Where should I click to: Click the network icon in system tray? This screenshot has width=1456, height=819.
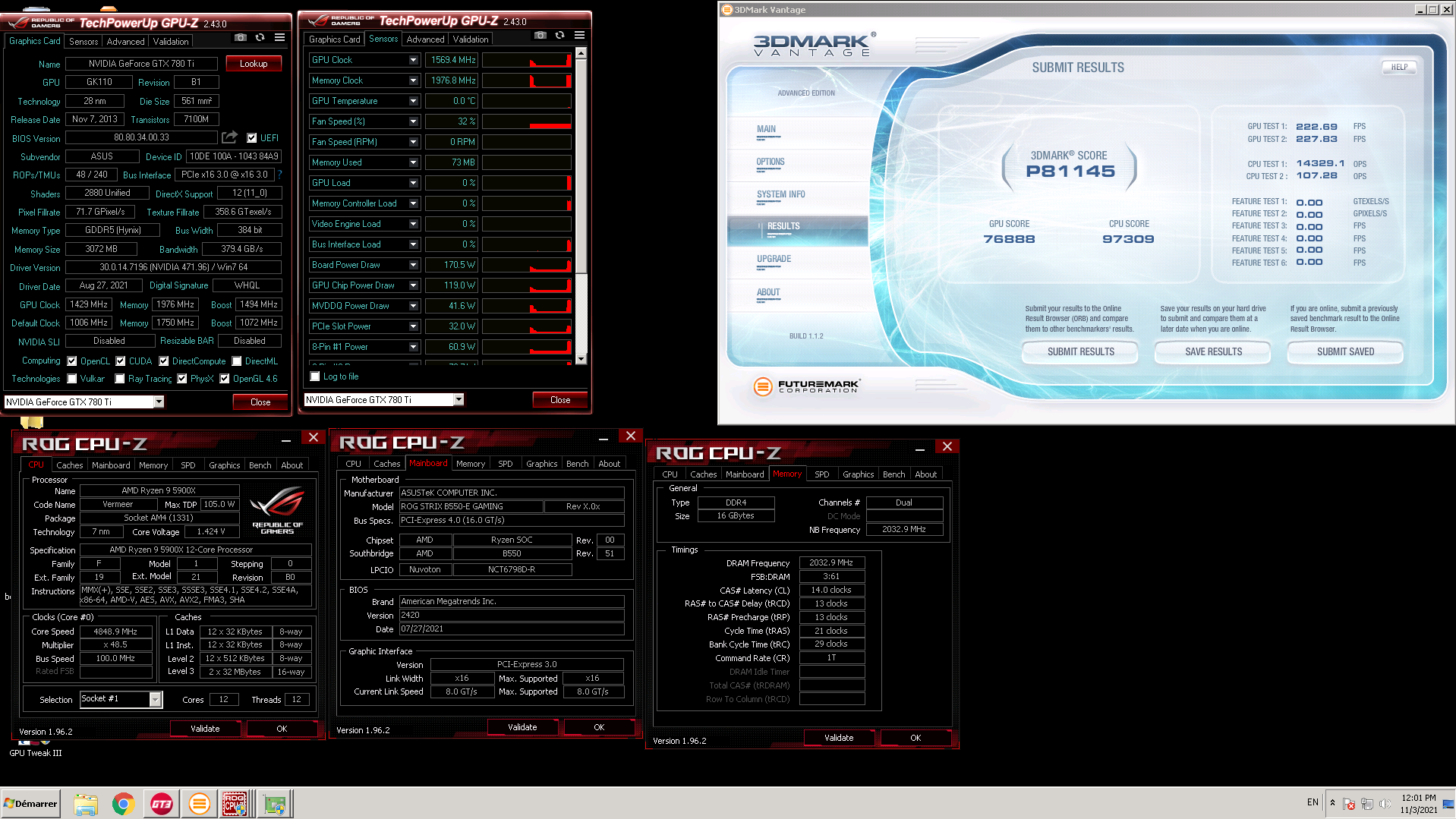click(x=1367, y=804)
